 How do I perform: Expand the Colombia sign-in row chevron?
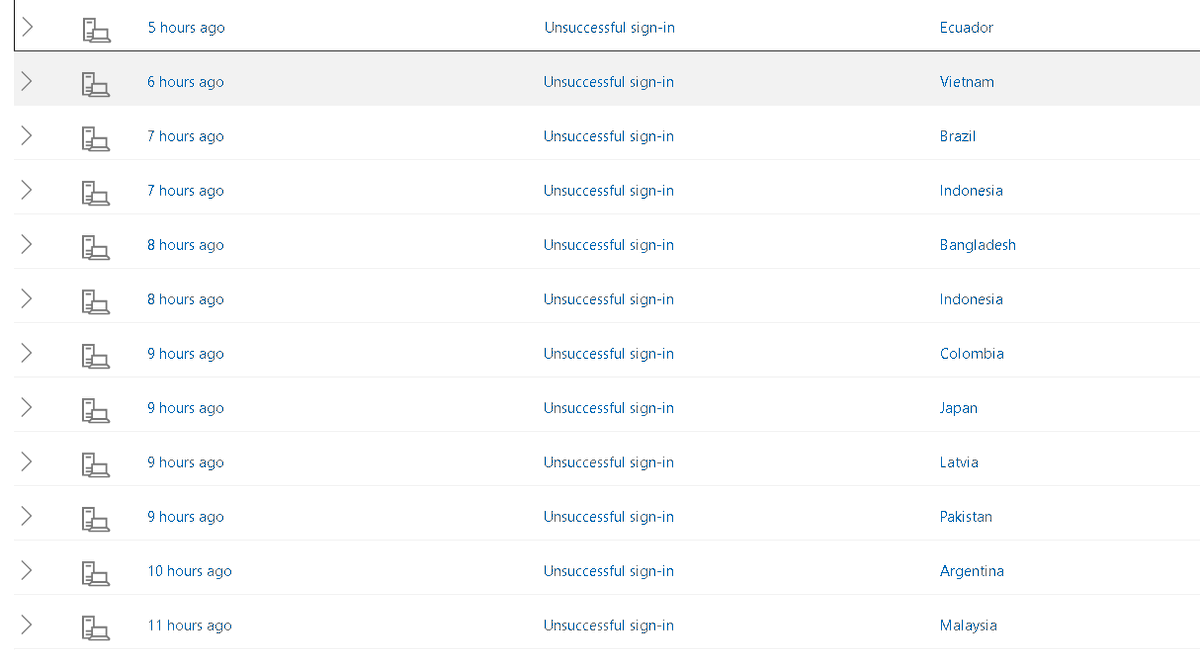27,353
